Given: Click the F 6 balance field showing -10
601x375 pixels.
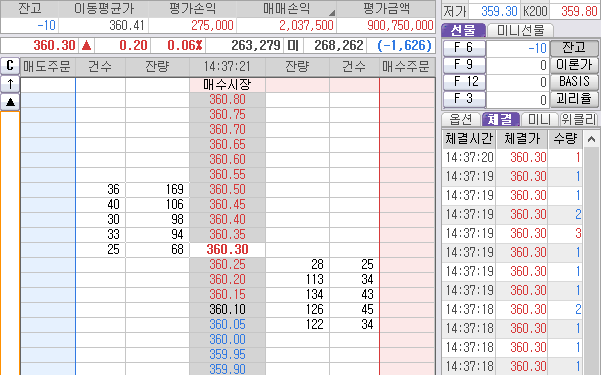Looking at the screenshot, I should point(518,48).
